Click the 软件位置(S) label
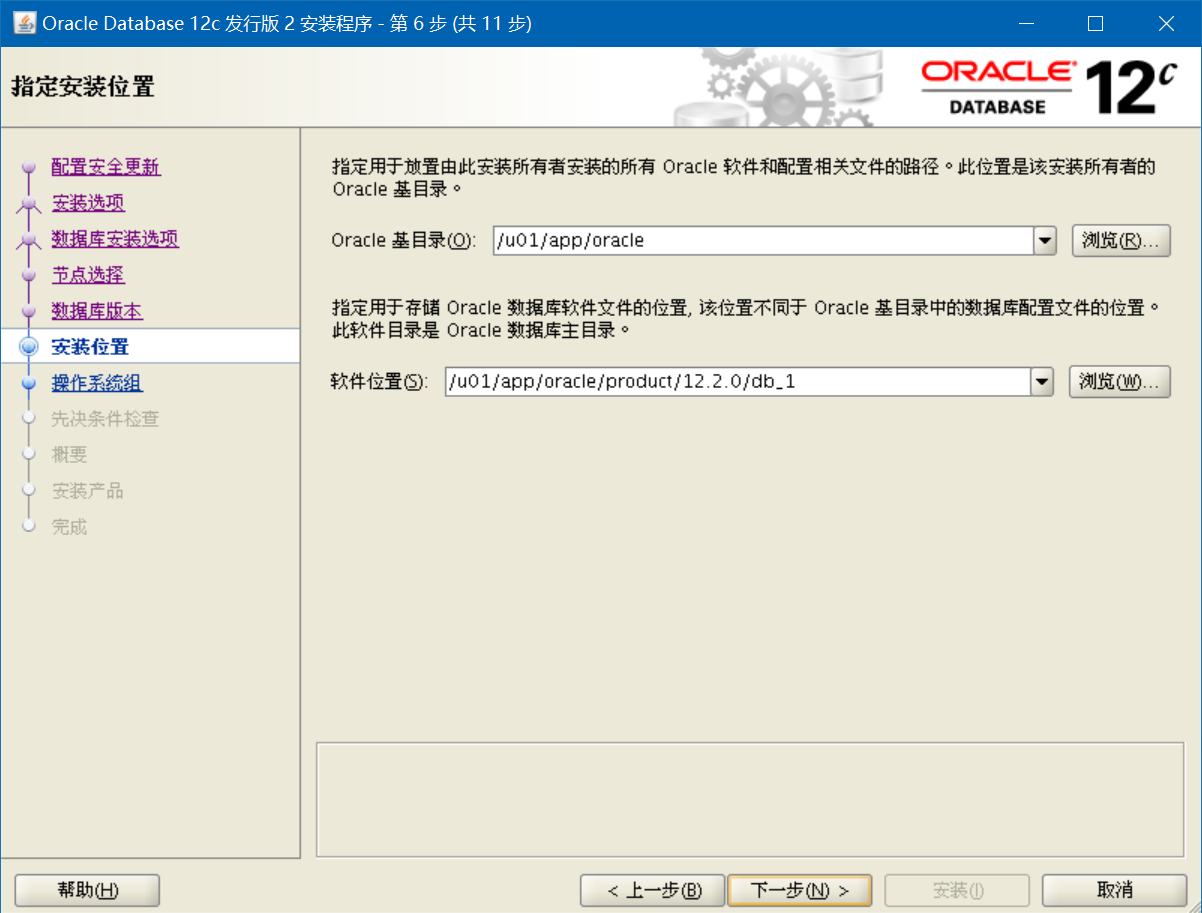The image size is (1202, 913). click(x=380, y=382)
